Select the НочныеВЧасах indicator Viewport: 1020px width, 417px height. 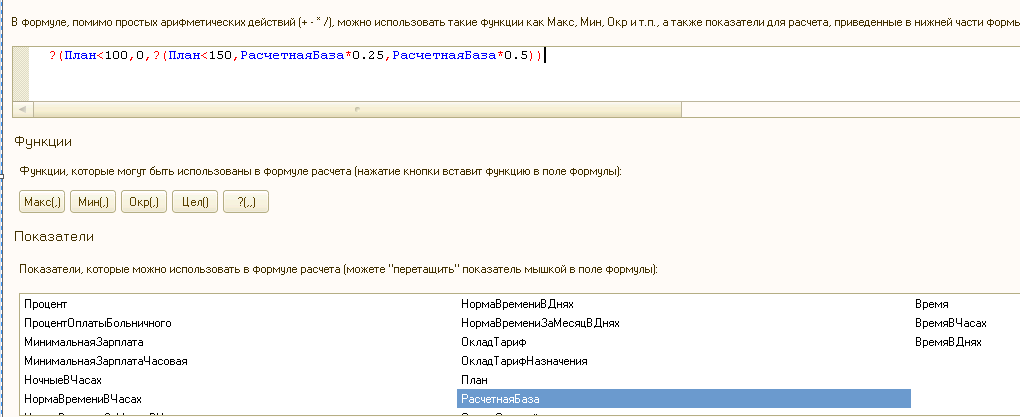point(63,379)
